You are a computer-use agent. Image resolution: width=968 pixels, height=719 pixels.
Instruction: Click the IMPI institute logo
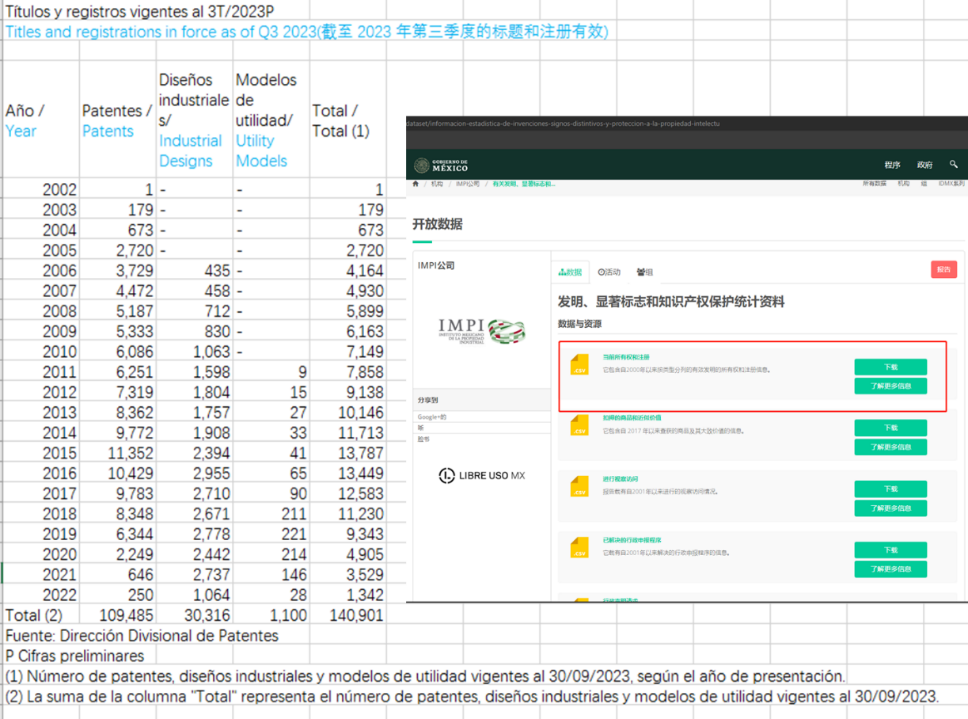[x=482, y=331]
